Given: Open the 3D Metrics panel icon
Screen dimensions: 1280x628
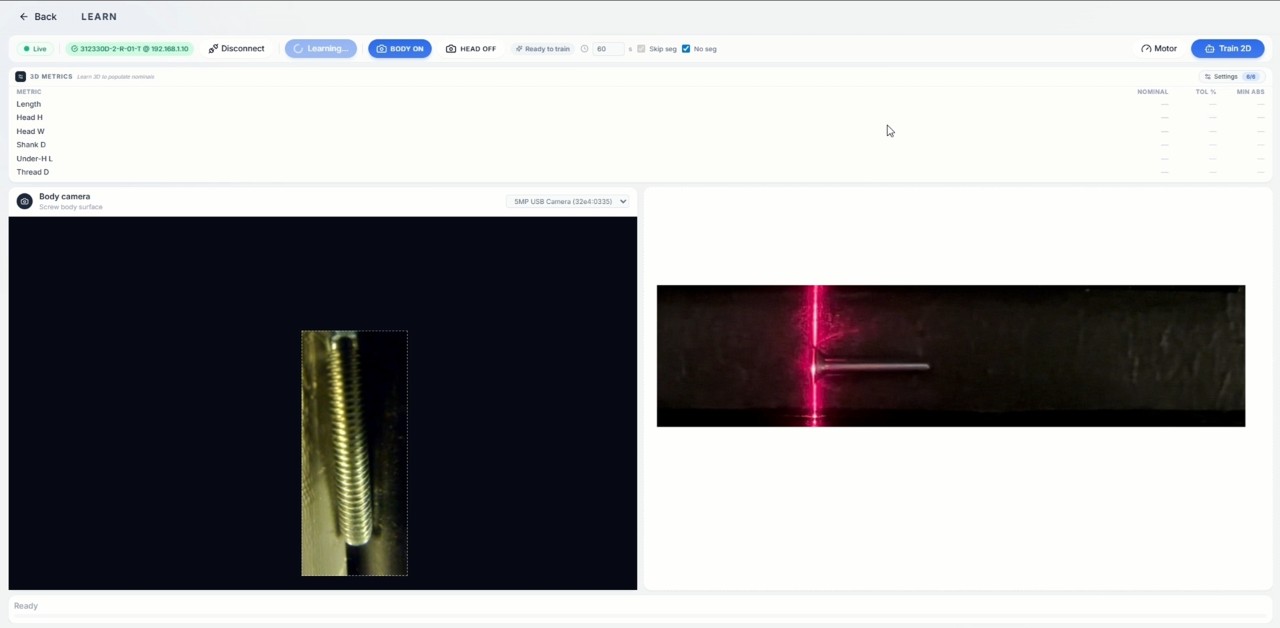Looking at the screenshot, I should [20, 76].
